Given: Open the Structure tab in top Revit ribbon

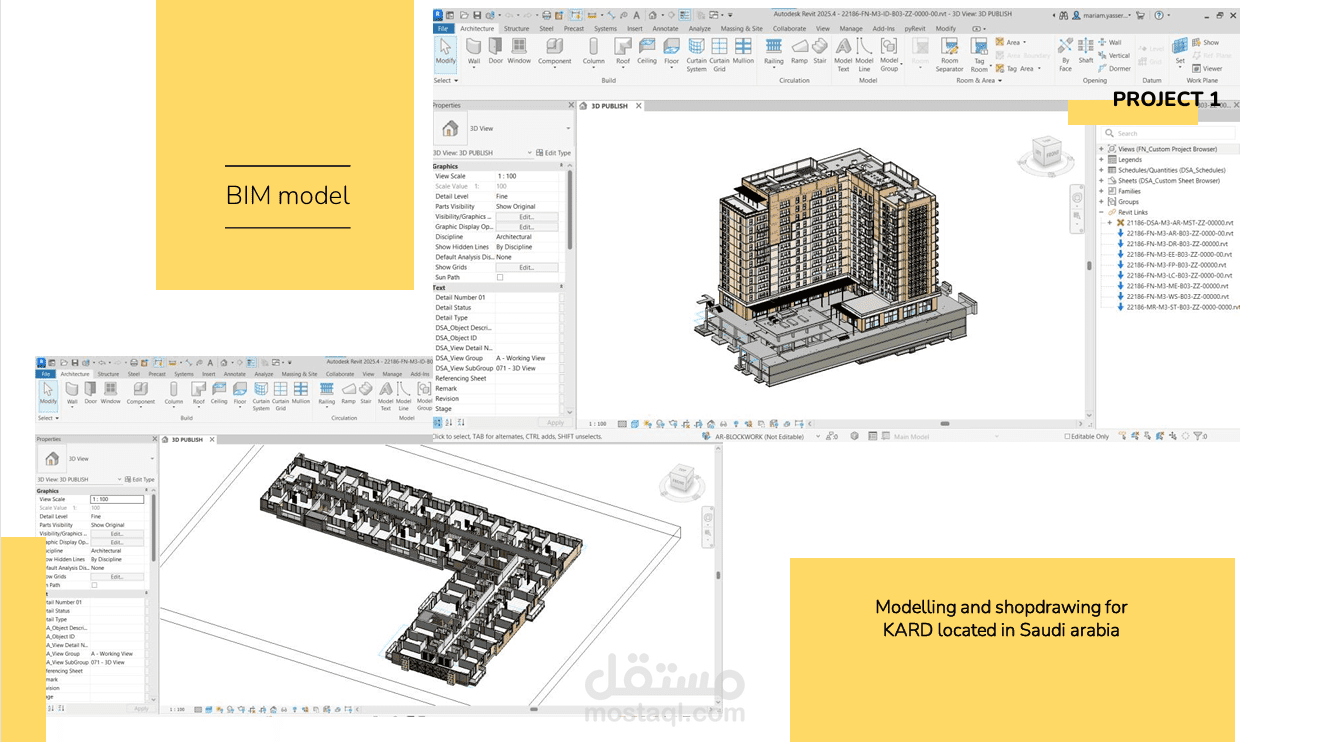Looking at the screenshot, I should pyautogui.click(x=516, y=28).
